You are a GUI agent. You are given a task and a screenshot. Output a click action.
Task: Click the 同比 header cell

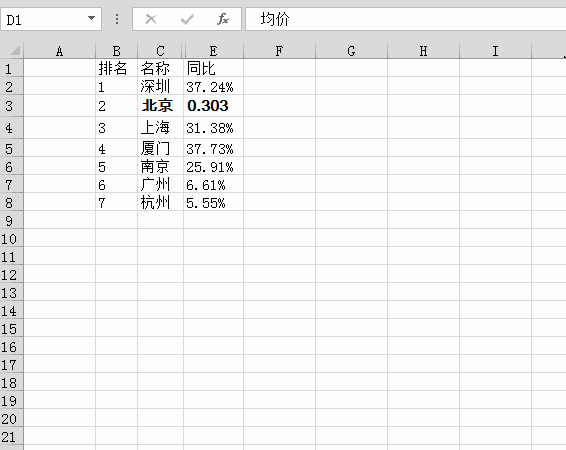click(x=214, y=68)
